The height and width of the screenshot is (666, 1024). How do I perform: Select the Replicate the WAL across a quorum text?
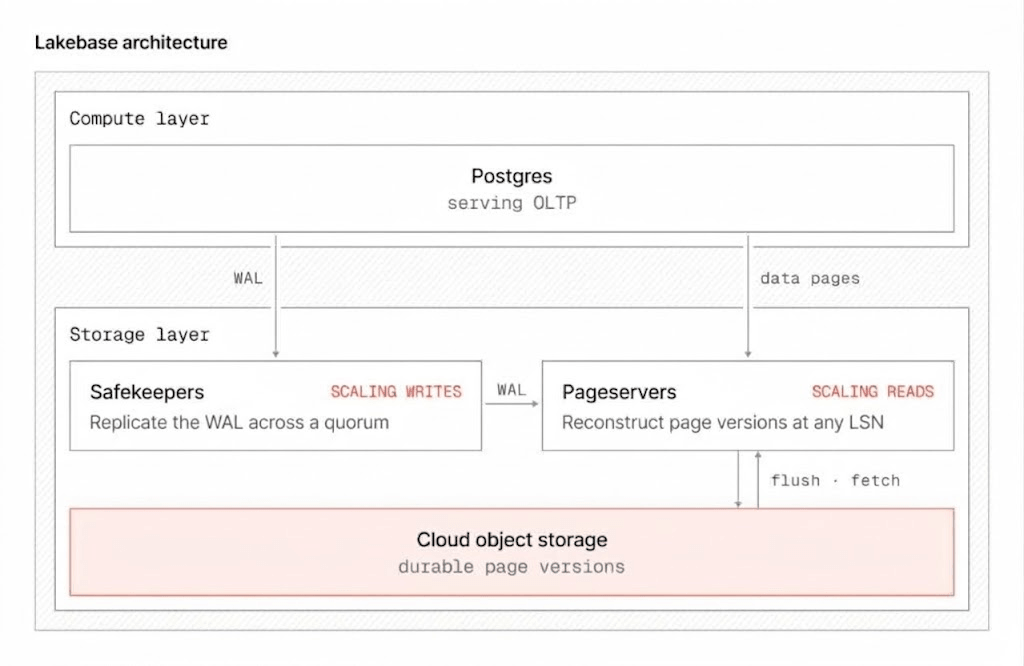click(239, 422)
